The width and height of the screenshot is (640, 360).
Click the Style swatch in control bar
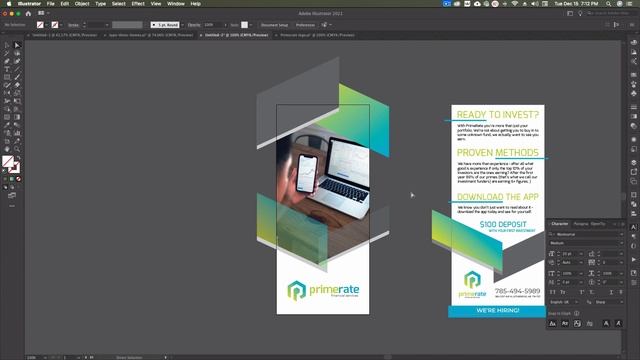pyautogui.click(x=244, y=25)
